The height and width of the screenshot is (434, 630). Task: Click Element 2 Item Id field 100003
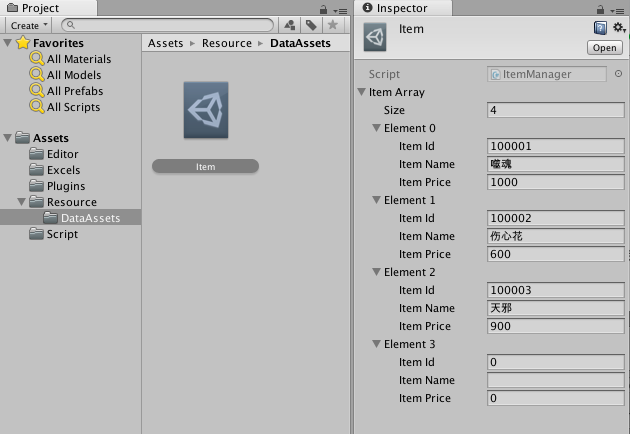coord(556,290)
